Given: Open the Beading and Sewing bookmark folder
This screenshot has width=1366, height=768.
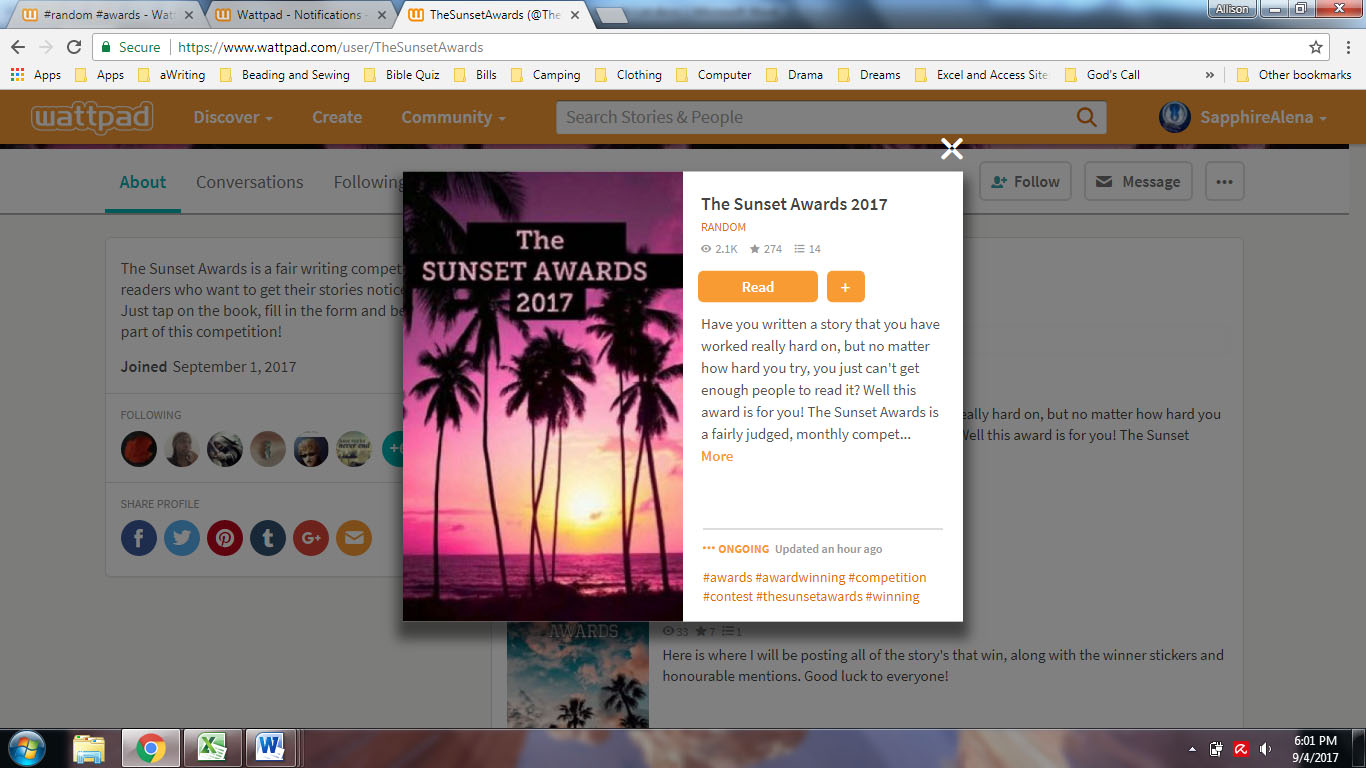Looking at the screenshot, I should coord(285,75).
